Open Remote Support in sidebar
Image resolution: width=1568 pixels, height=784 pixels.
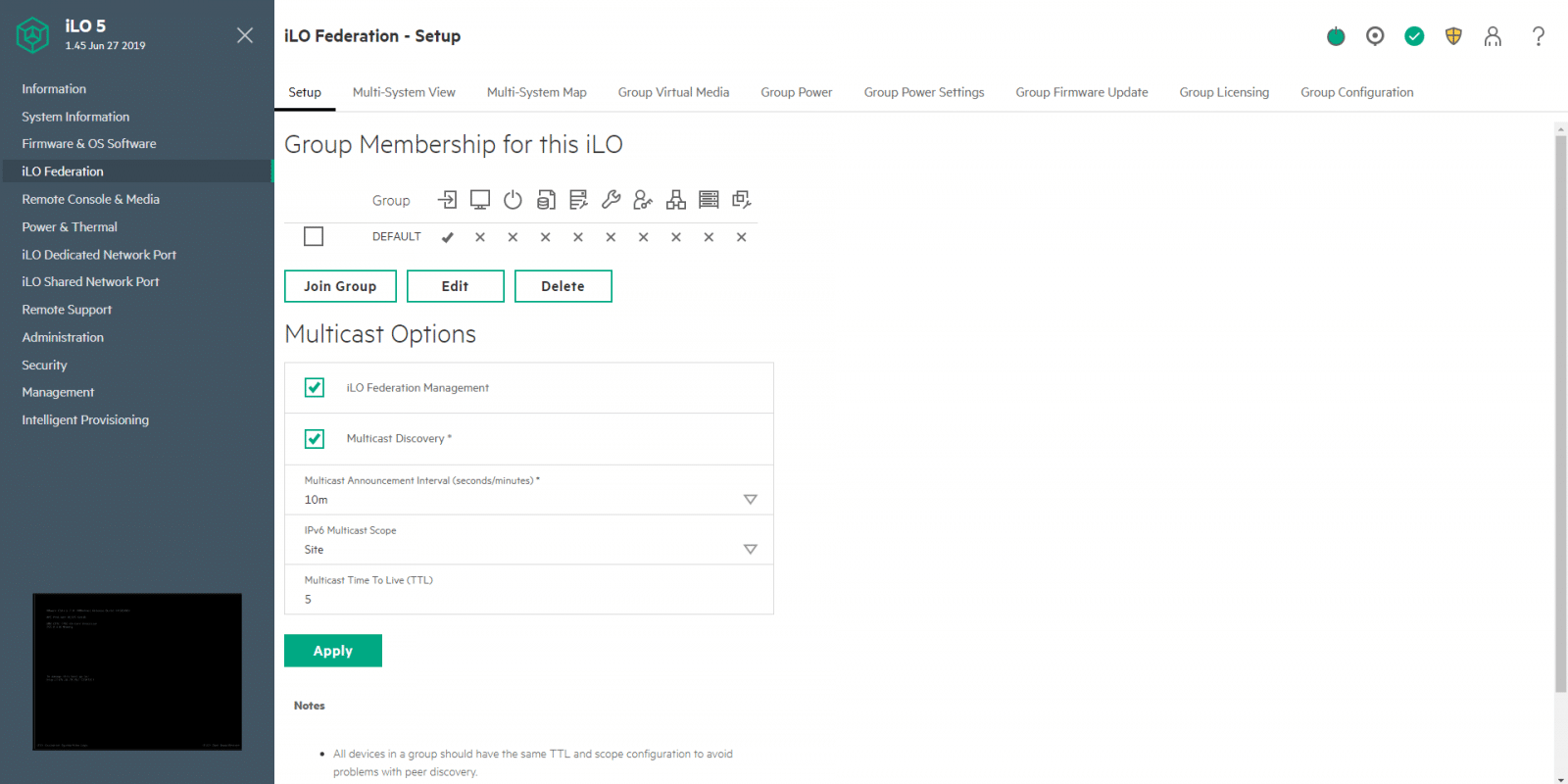point(67,310)
